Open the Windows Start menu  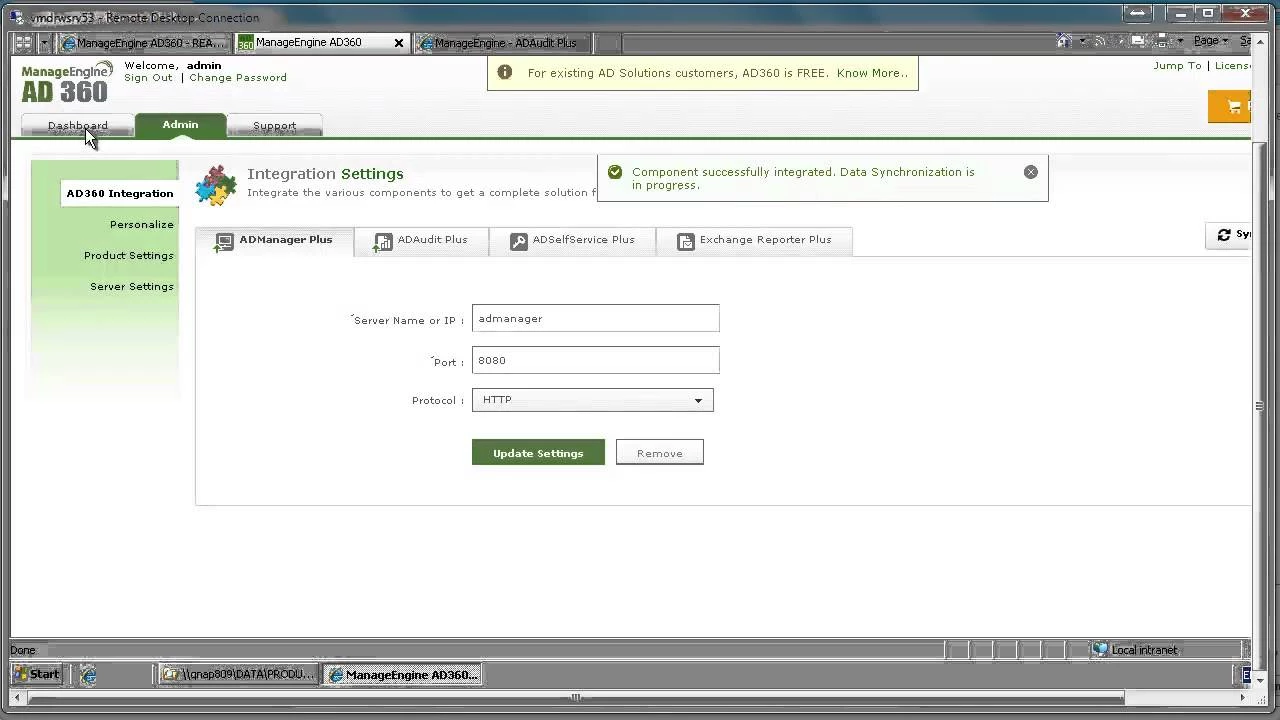[x=36, y=674]
